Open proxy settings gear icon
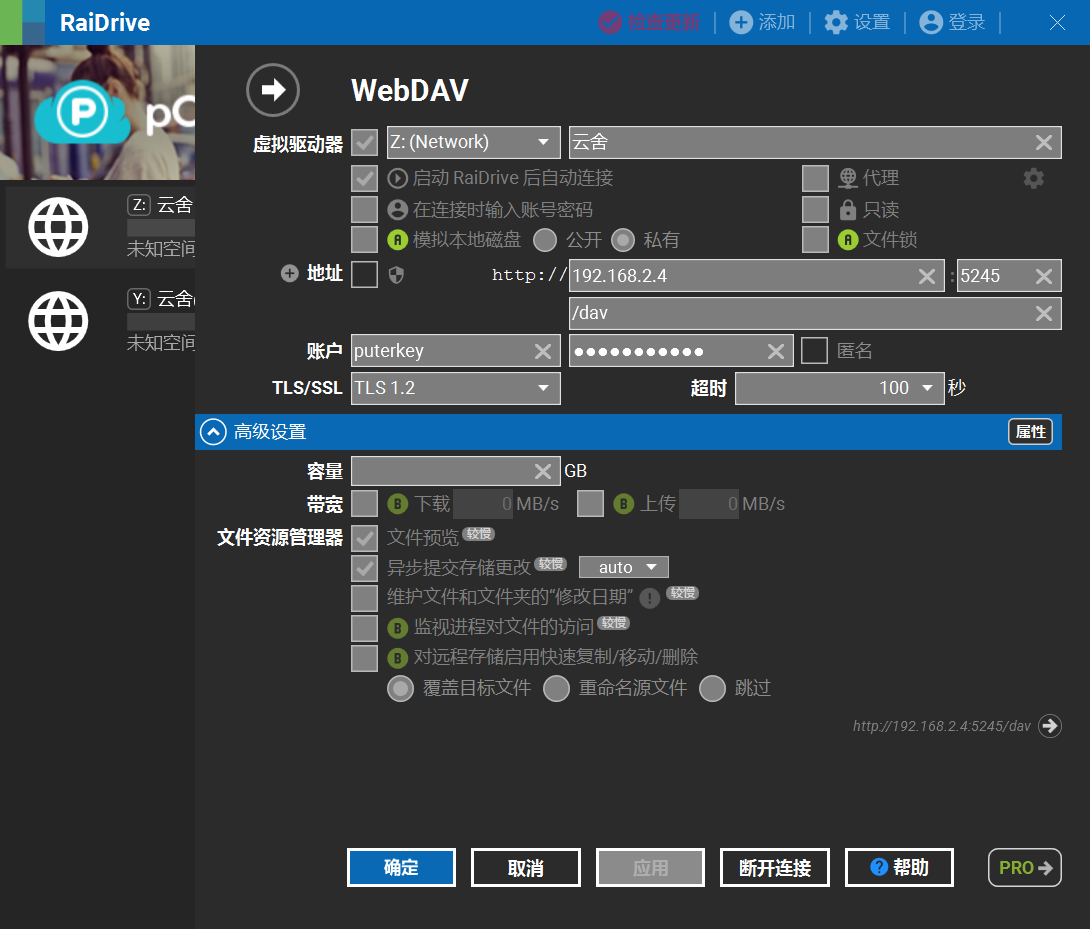 click(x=1034, y=178)
